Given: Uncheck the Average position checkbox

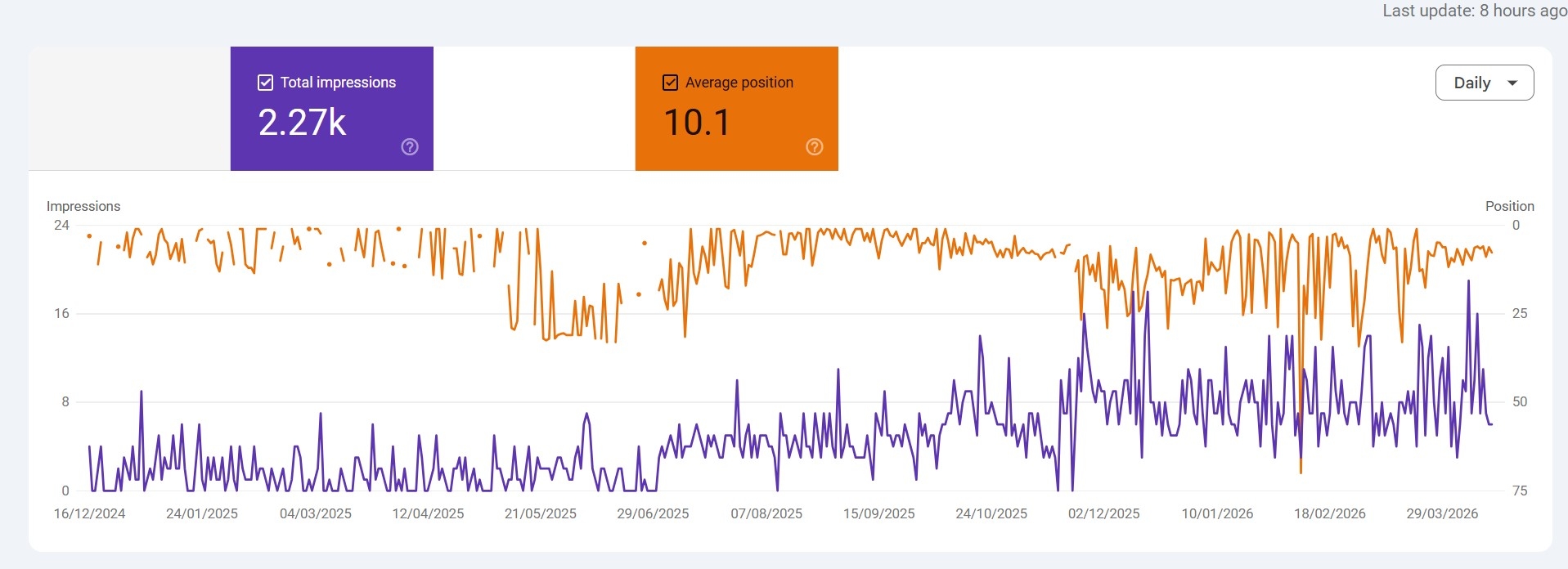Looking at the screenshot, I should tap(670, 83).
